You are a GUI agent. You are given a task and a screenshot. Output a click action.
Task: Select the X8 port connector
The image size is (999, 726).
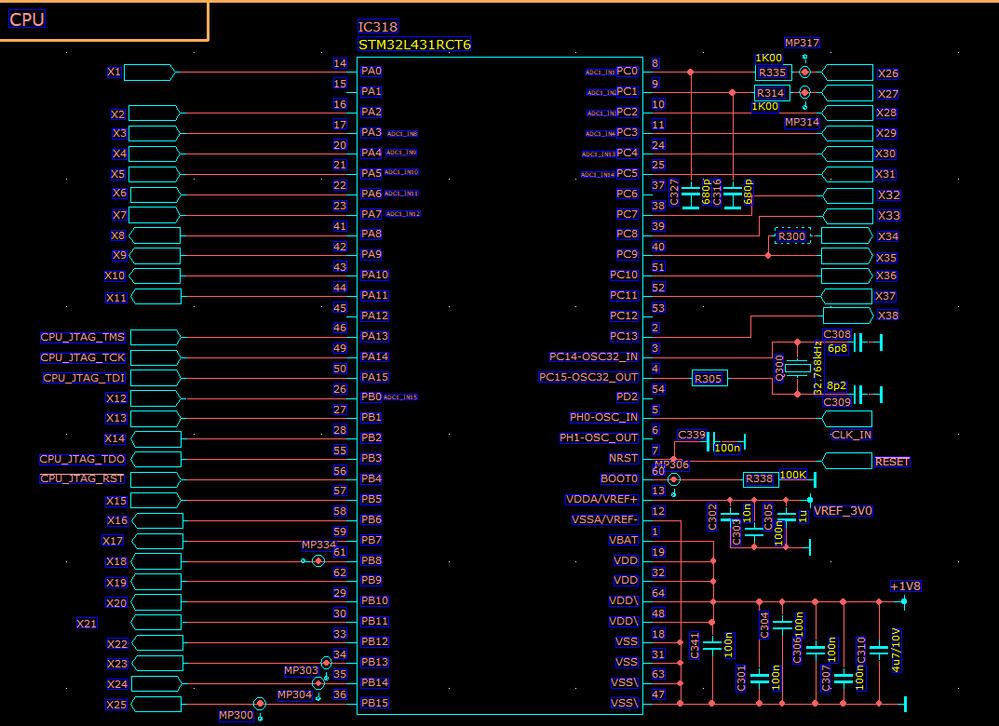click(155, 236)
